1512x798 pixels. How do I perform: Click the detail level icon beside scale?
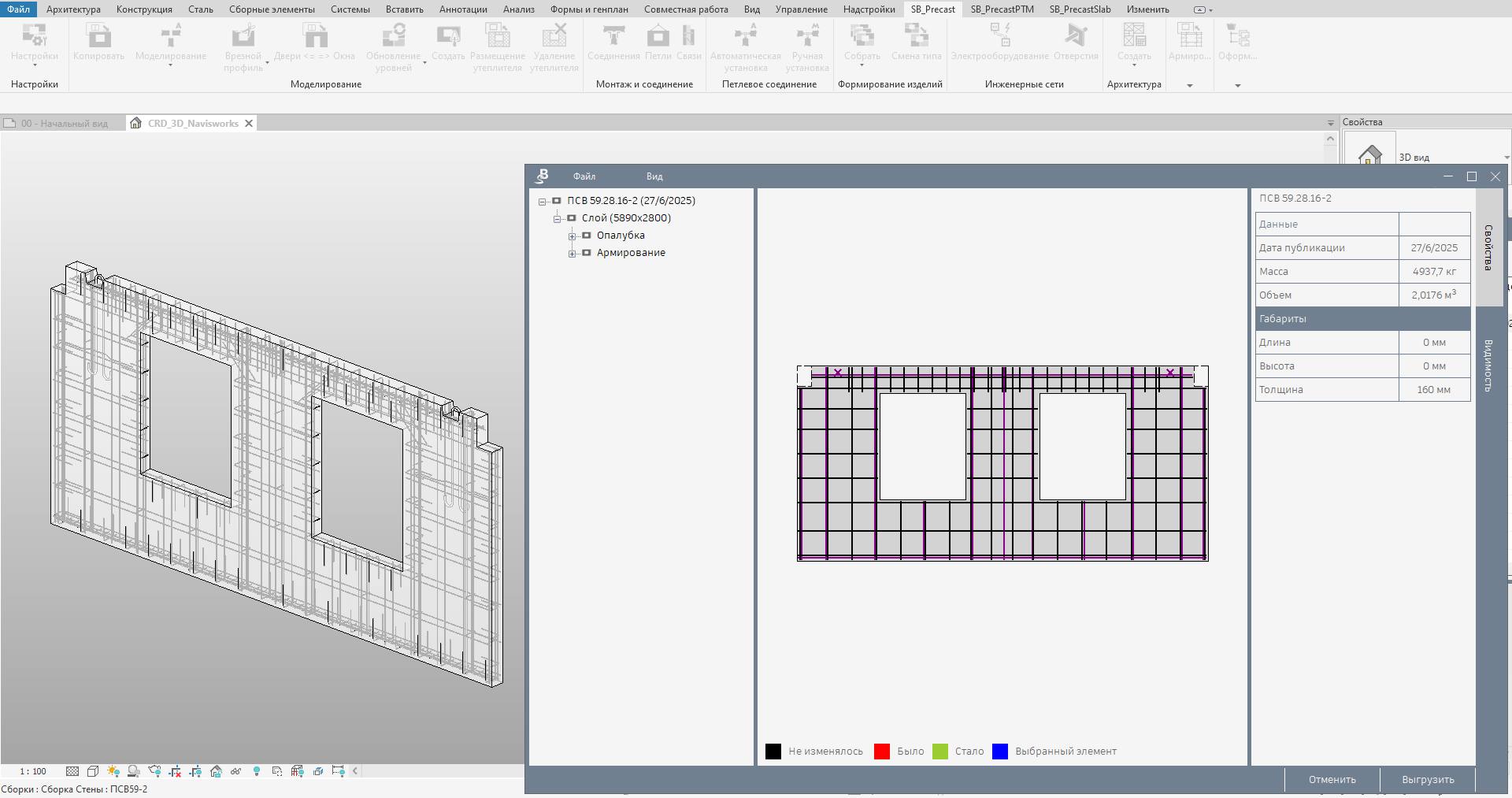(72, 771)
